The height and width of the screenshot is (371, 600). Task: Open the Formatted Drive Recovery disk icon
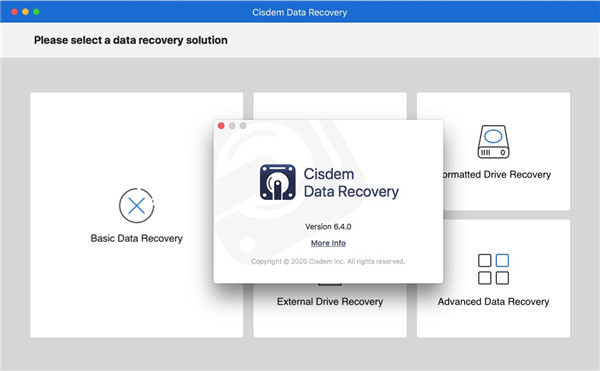click(493, 142)
